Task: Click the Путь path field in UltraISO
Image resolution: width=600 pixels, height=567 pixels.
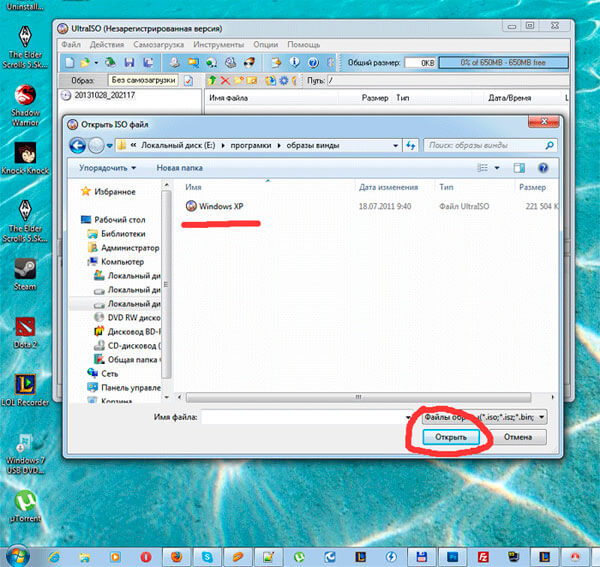Action: point(447,80)
